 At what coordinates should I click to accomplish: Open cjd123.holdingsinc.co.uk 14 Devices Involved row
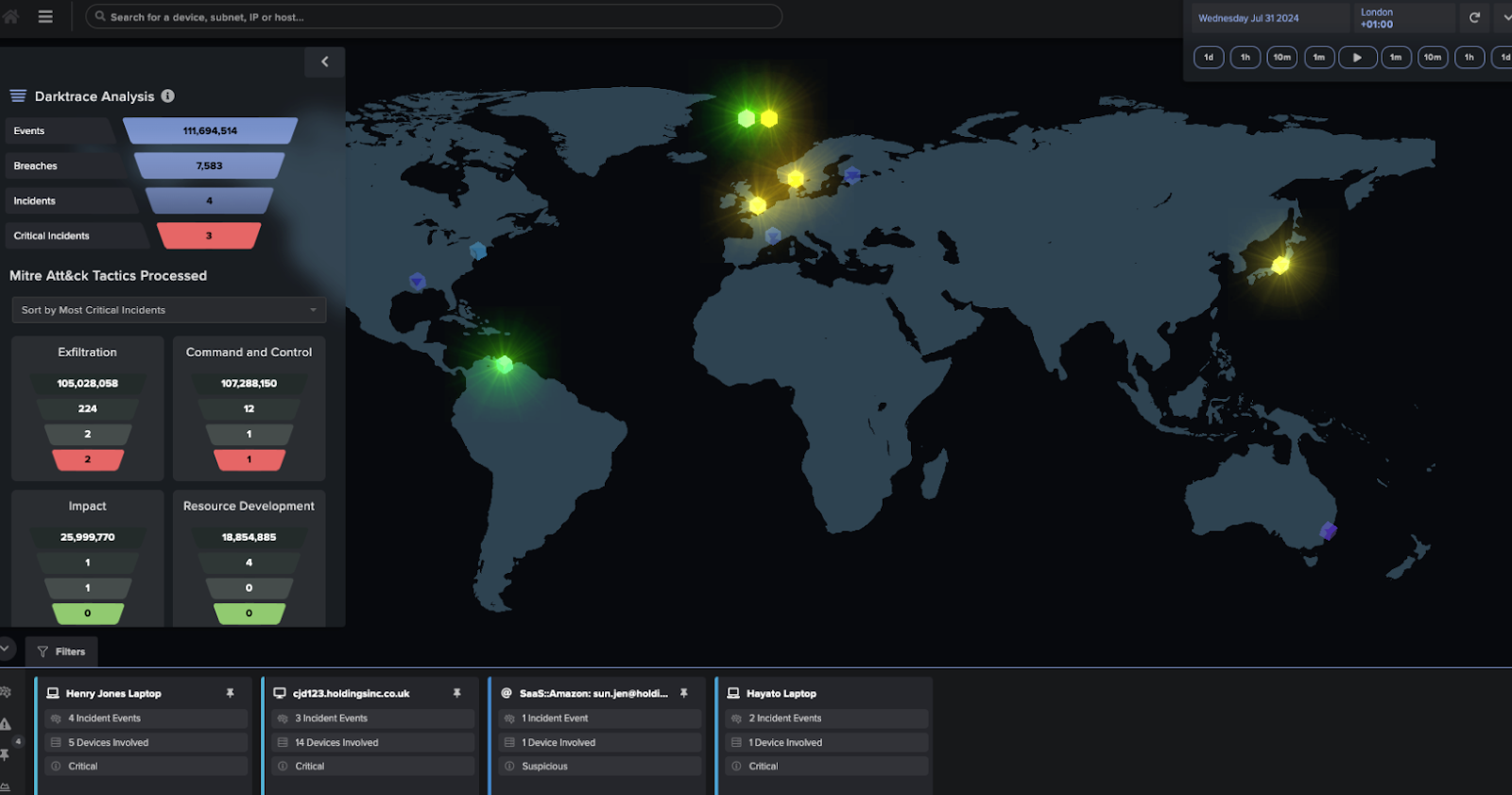tap(372, 742)
